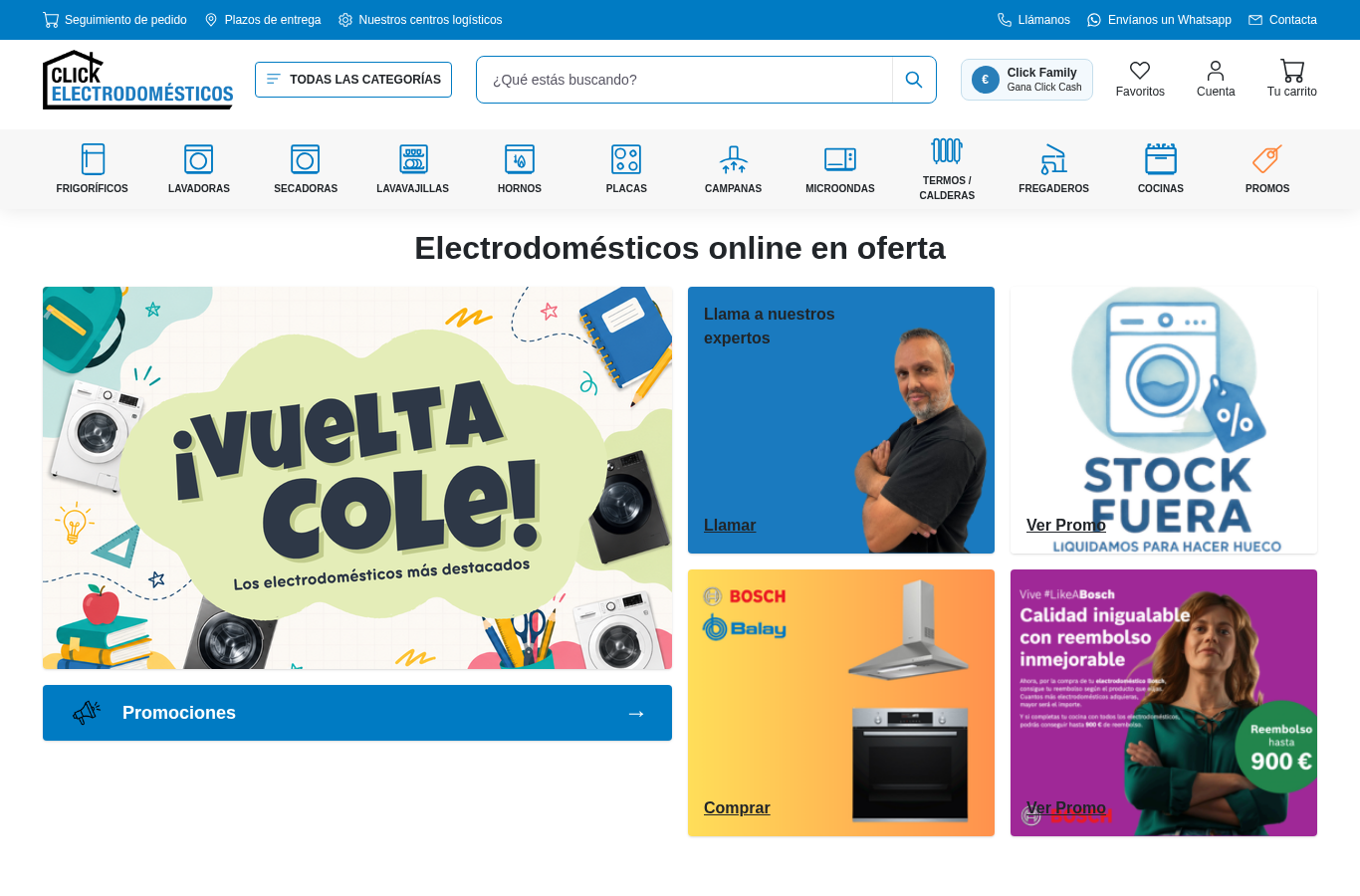Open the Fregaderos category icon
The height and width of the screenshot is (896, 1360).
pos(1054,159)
